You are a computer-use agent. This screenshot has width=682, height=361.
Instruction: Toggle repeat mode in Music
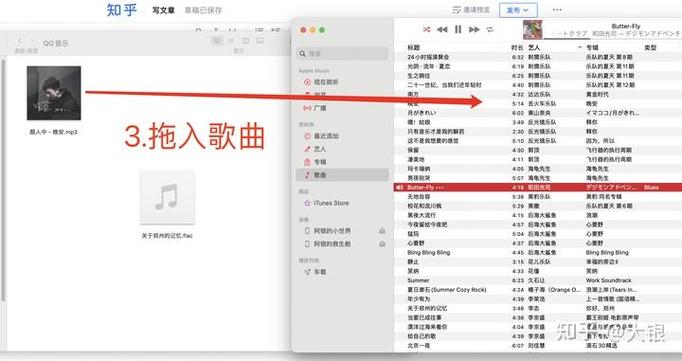point(490,30)
